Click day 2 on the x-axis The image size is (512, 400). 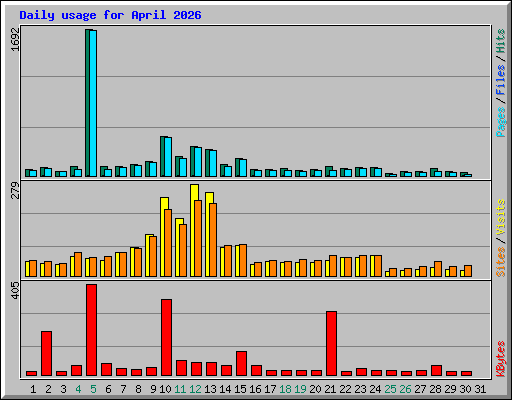(x=48, y=389)
